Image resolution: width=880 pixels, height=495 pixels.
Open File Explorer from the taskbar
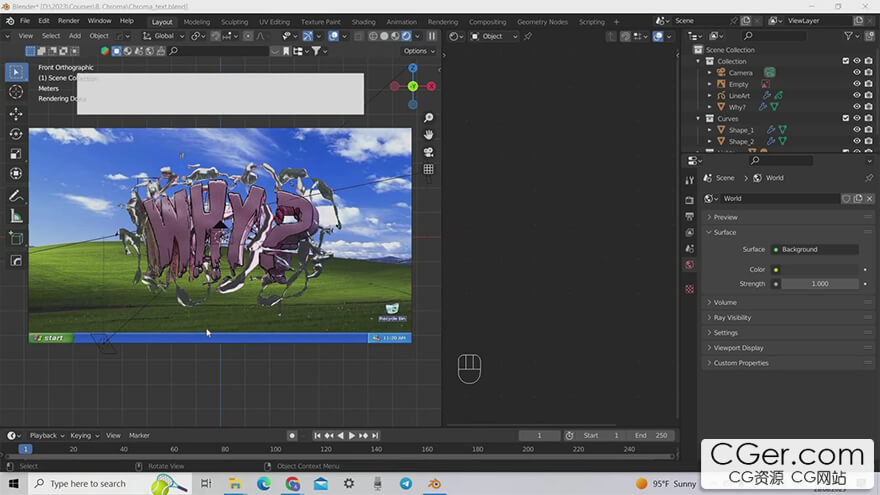(235, 484)
